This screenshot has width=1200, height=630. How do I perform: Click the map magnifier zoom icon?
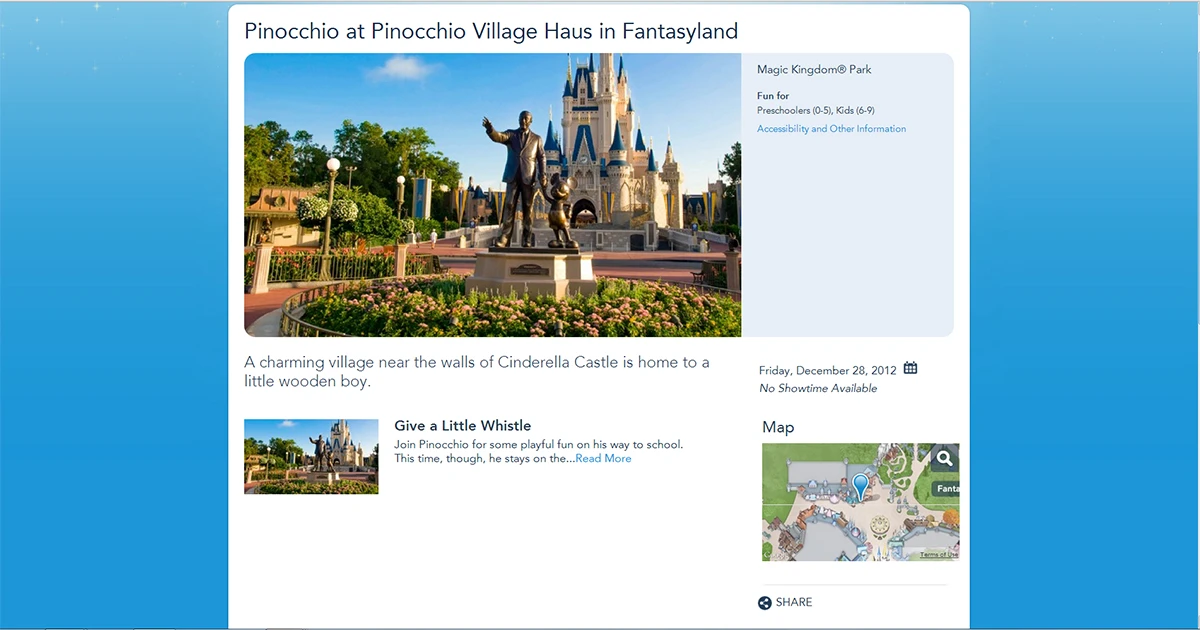pyautogui.click(x=945, y=459)
